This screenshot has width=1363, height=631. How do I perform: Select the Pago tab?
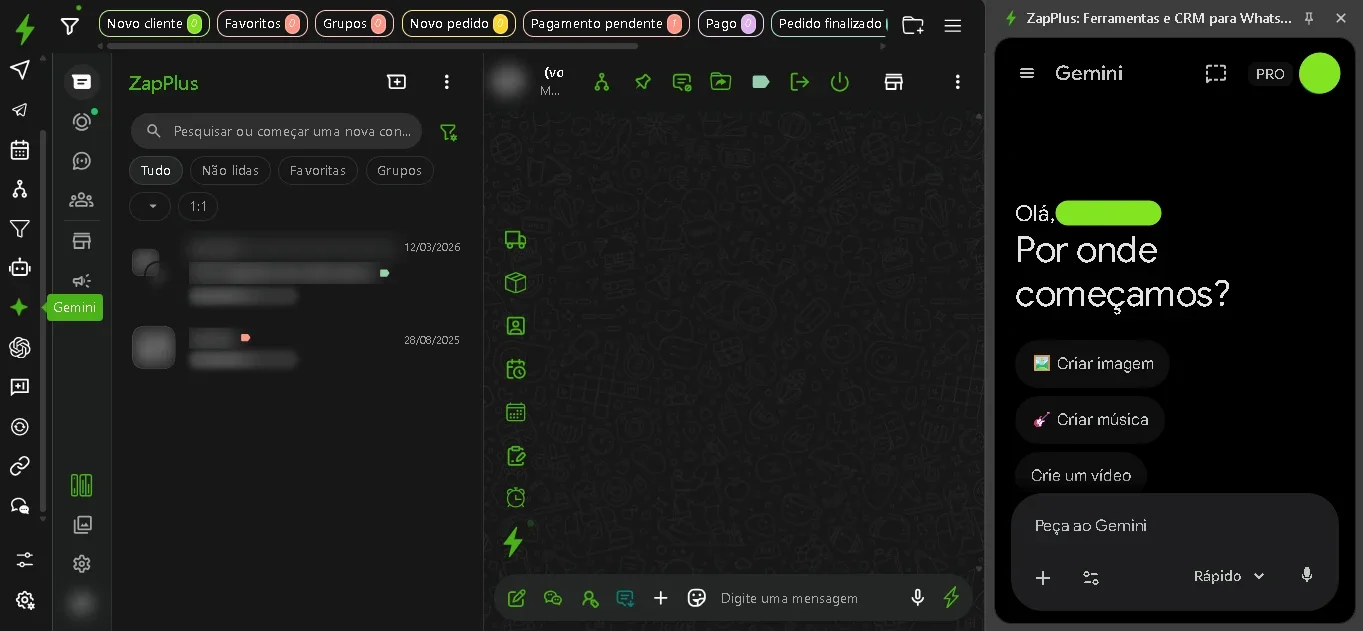point(731,23)
